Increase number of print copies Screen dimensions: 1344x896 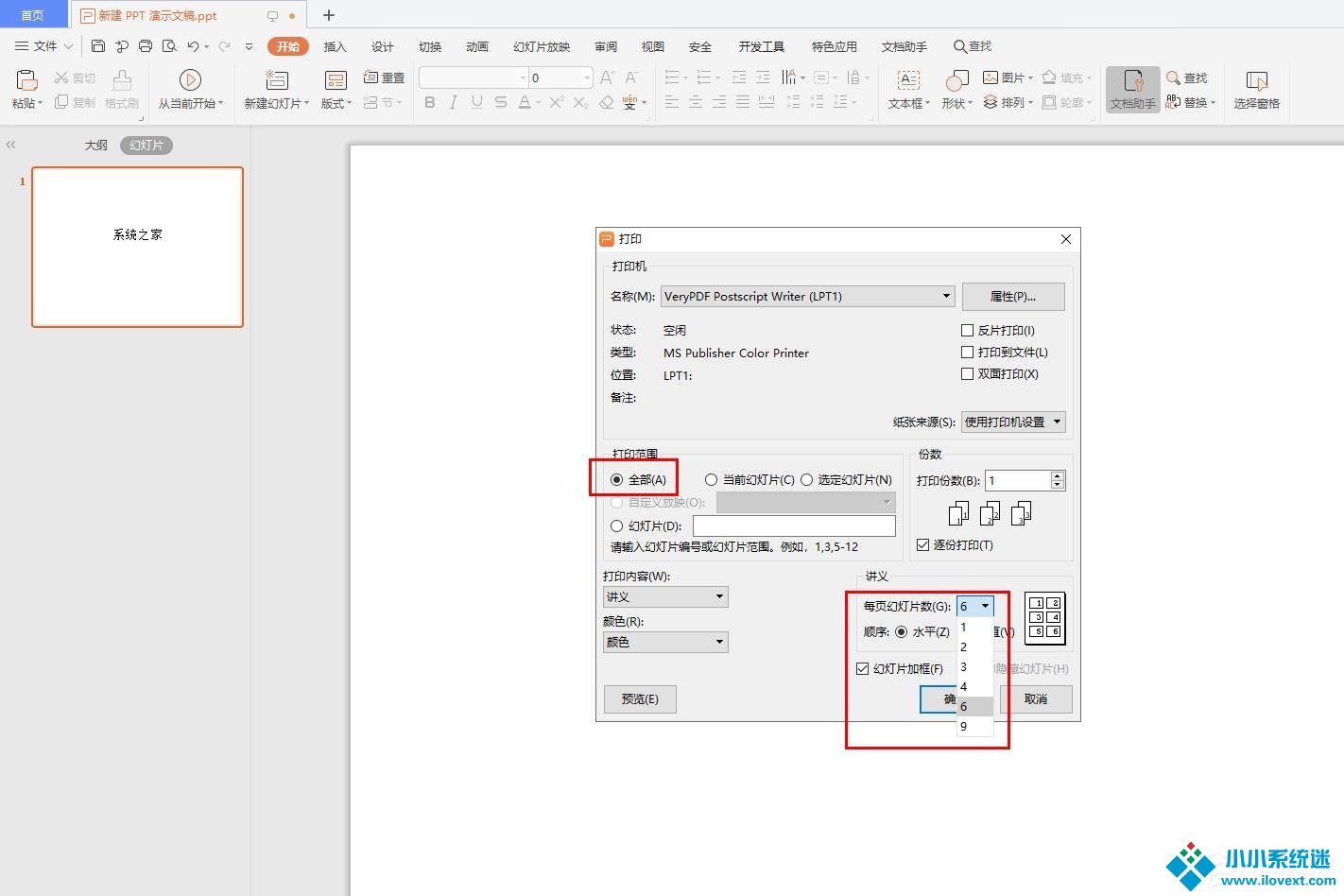[x=1058, y=475]
